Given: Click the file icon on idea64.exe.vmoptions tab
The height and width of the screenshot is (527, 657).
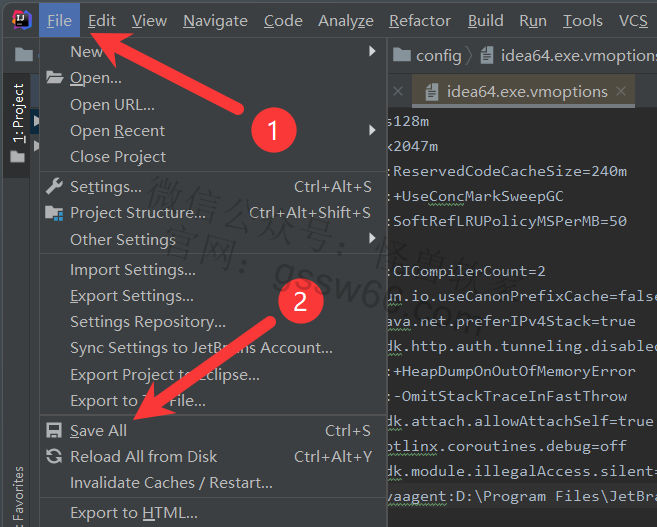Looking at the screenshot, I should (x=432, y=92).
